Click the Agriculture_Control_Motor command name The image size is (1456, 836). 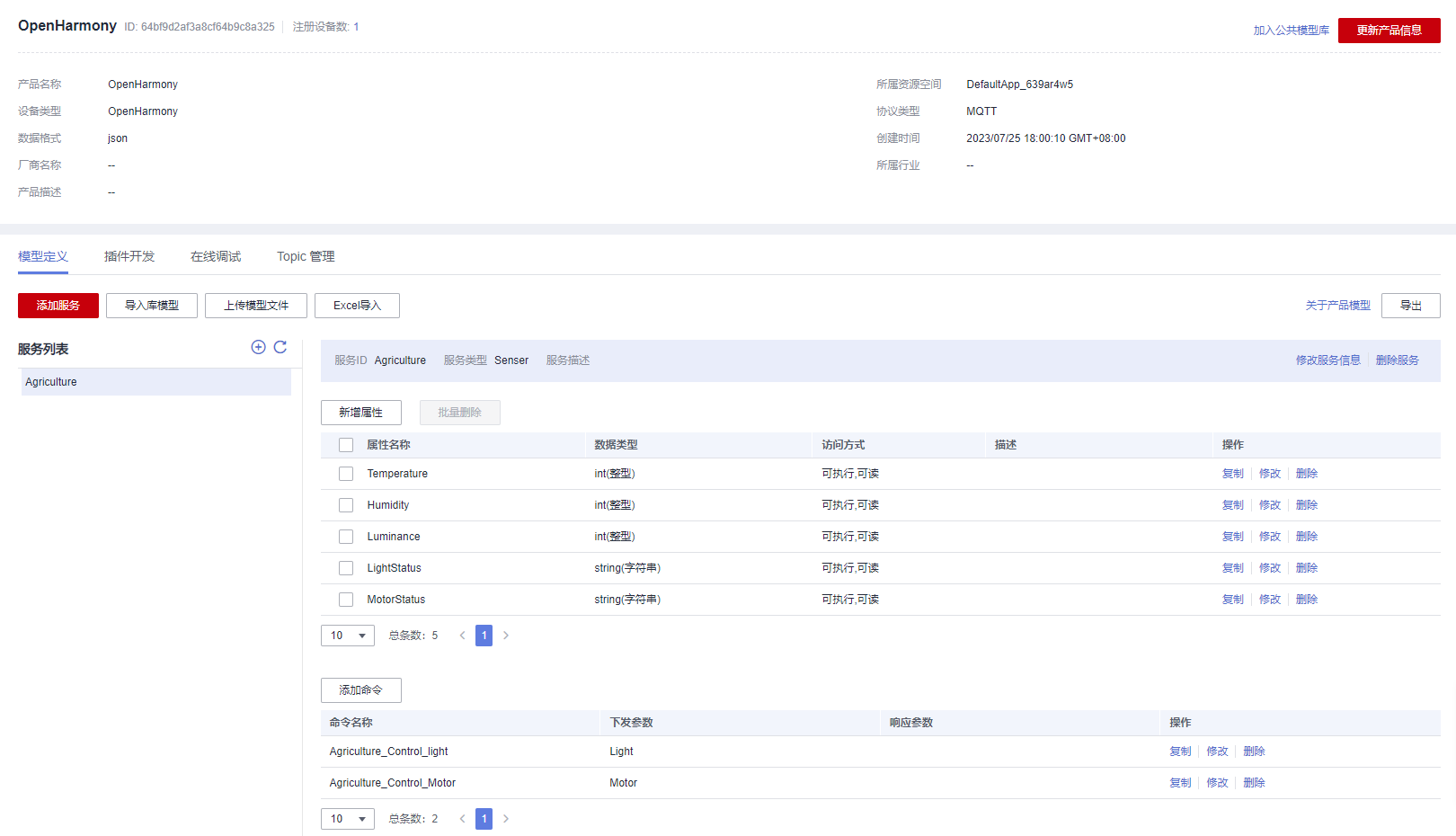pyautogui.click(x=393, y=783)
